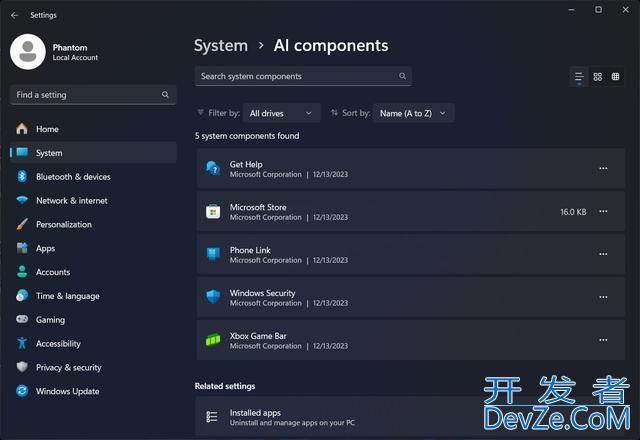Viewport: 640px width, 440px height.
Task: Select the Phone Link component name
Action: click(250, 250)
